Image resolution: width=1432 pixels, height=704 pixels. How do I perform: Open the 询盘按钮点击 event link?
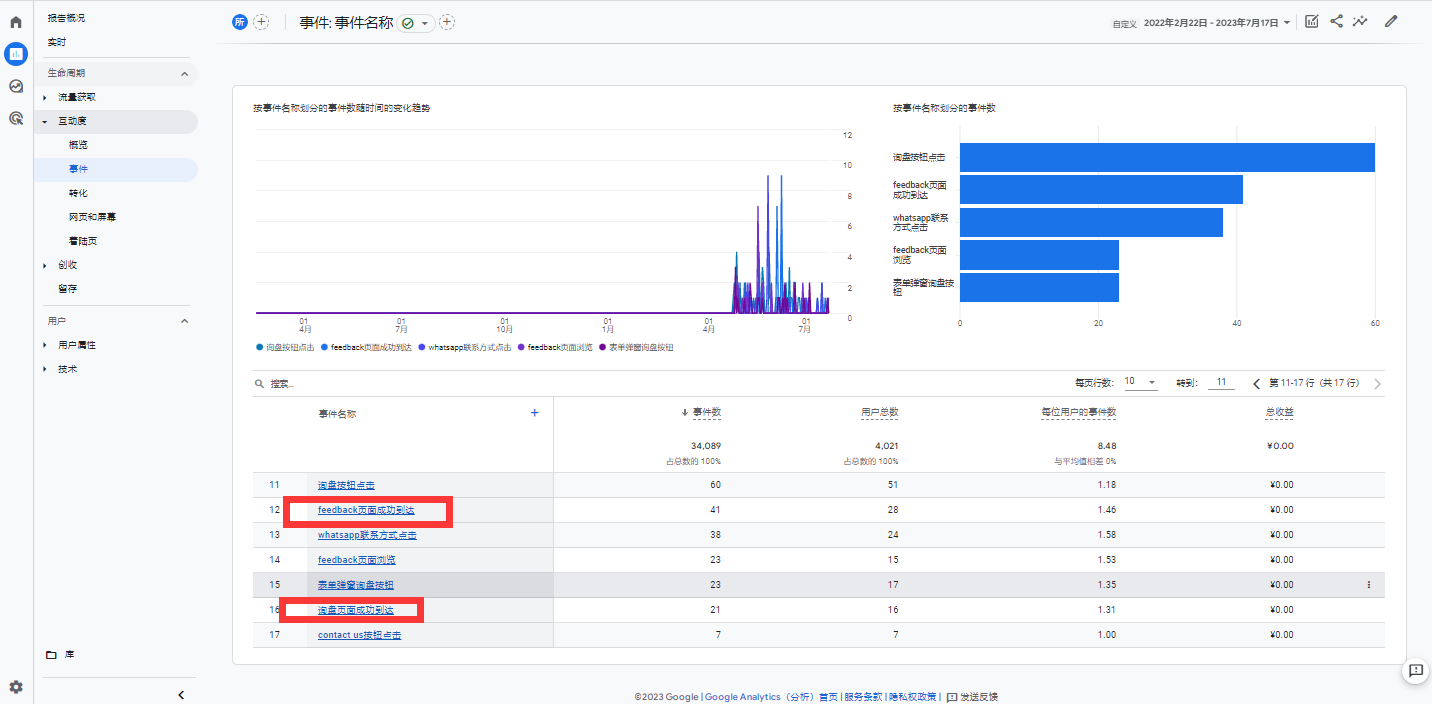point(346,485)
